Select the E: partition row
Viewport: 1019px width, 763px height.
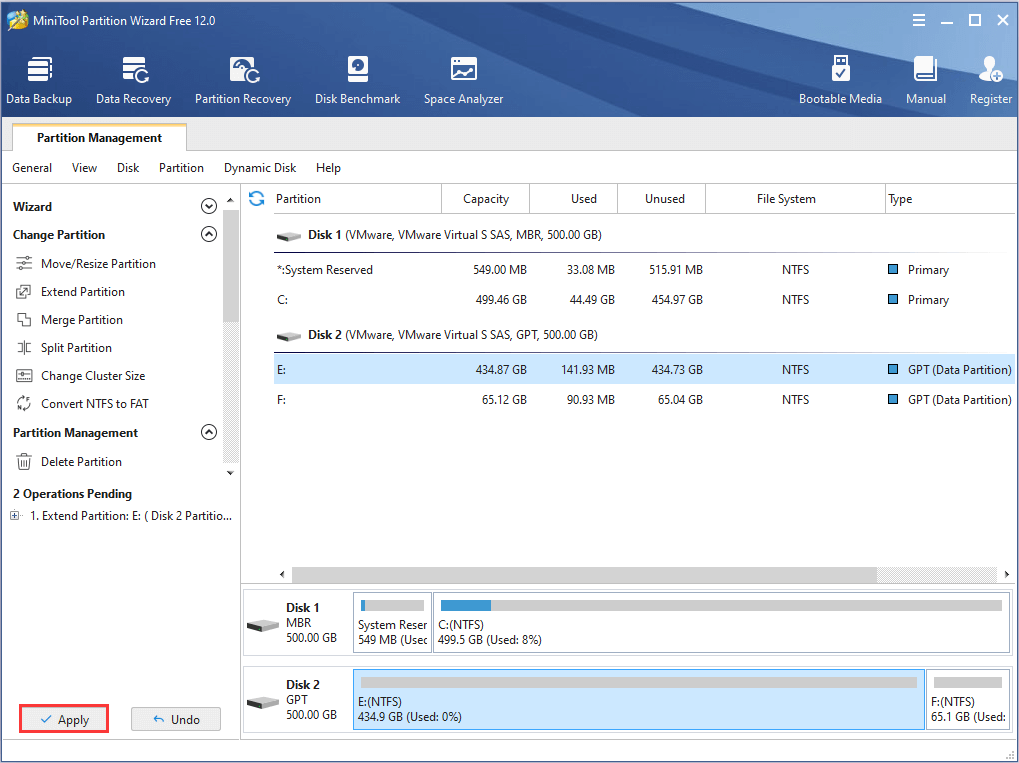tap(644, 369)
